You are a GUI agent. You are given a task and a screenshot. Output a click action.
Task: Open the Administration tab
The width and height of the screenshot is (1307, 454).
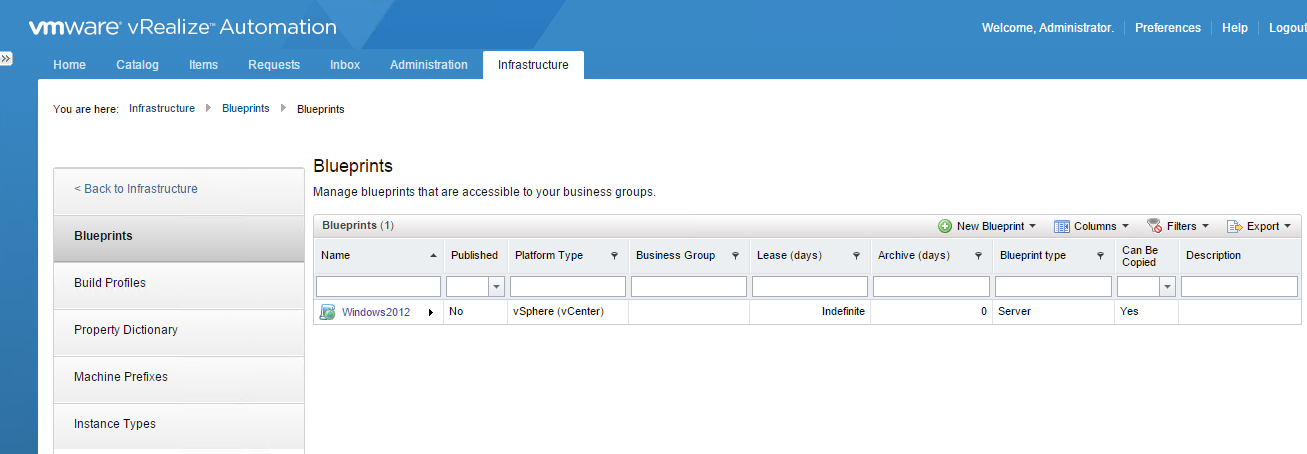[x=429, y=65]
